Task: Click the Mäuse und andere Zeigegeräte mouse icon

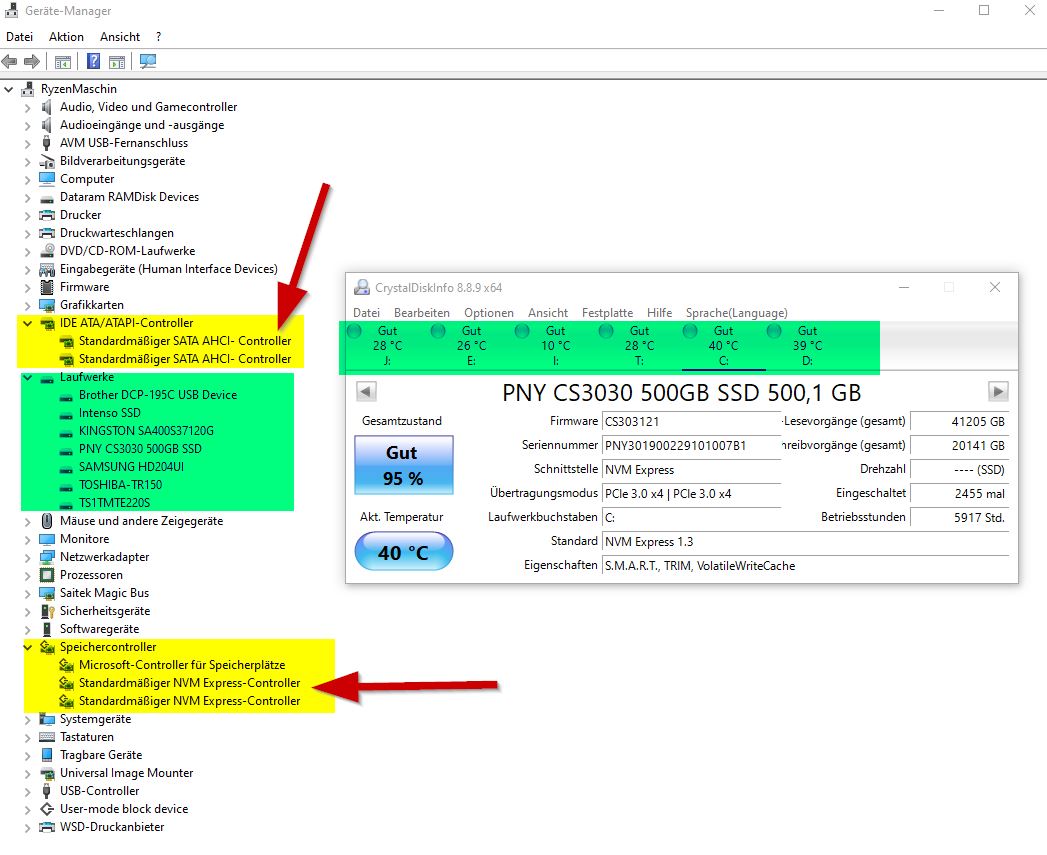Action: 47,521
